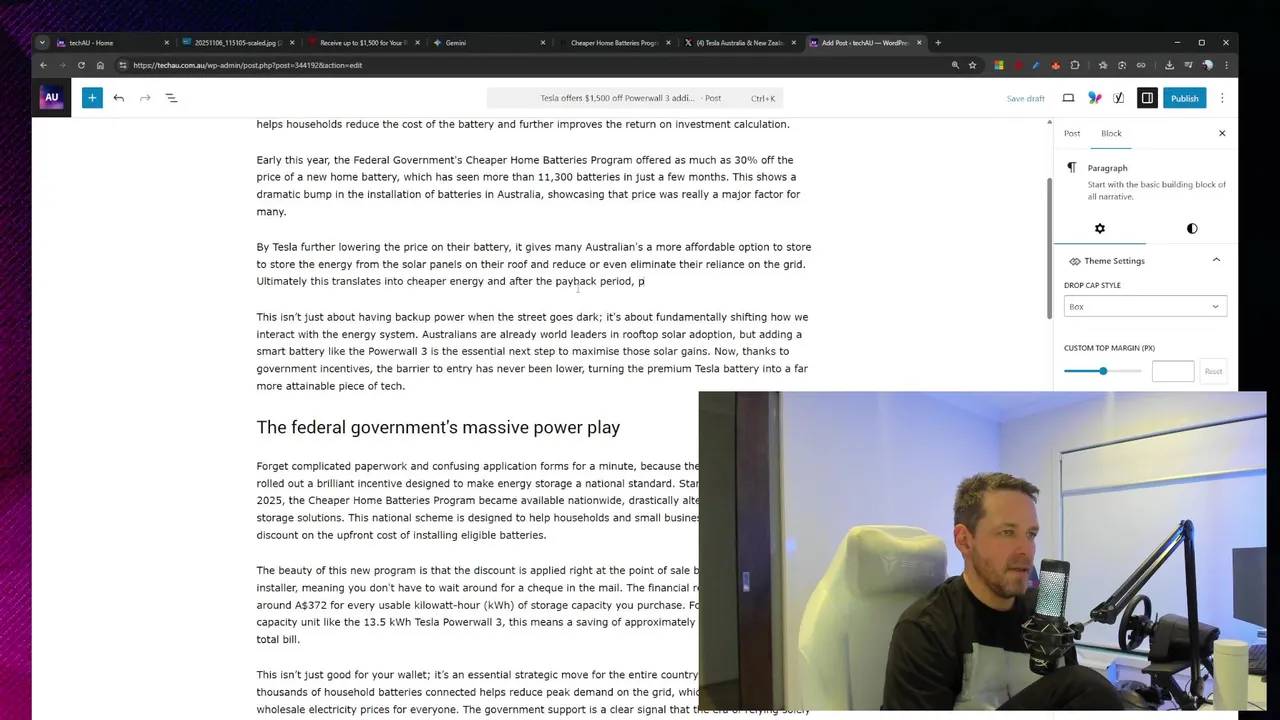The height and width of the screenshot is (720, 1280).
Task: Select the block Settings gear tab
Action: (x=1100, y=229)
